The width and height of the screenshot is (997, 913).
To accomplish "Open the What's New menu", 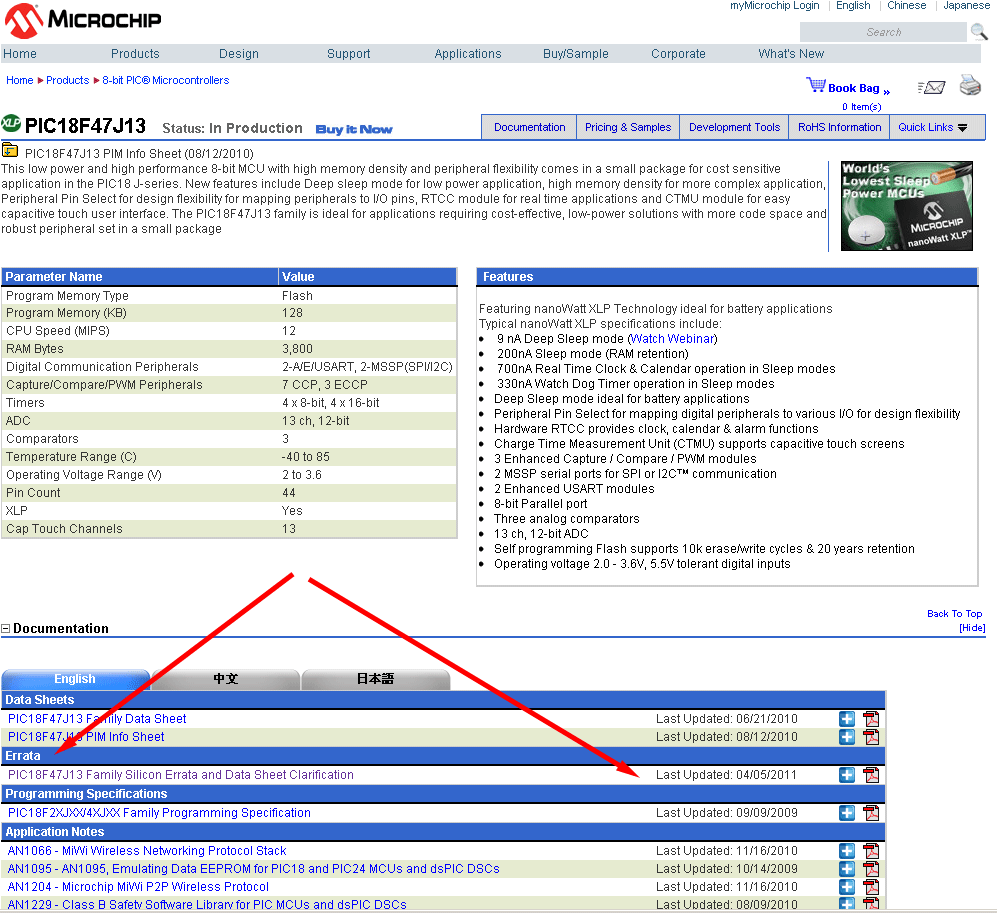I will click(x=791, y=54).
